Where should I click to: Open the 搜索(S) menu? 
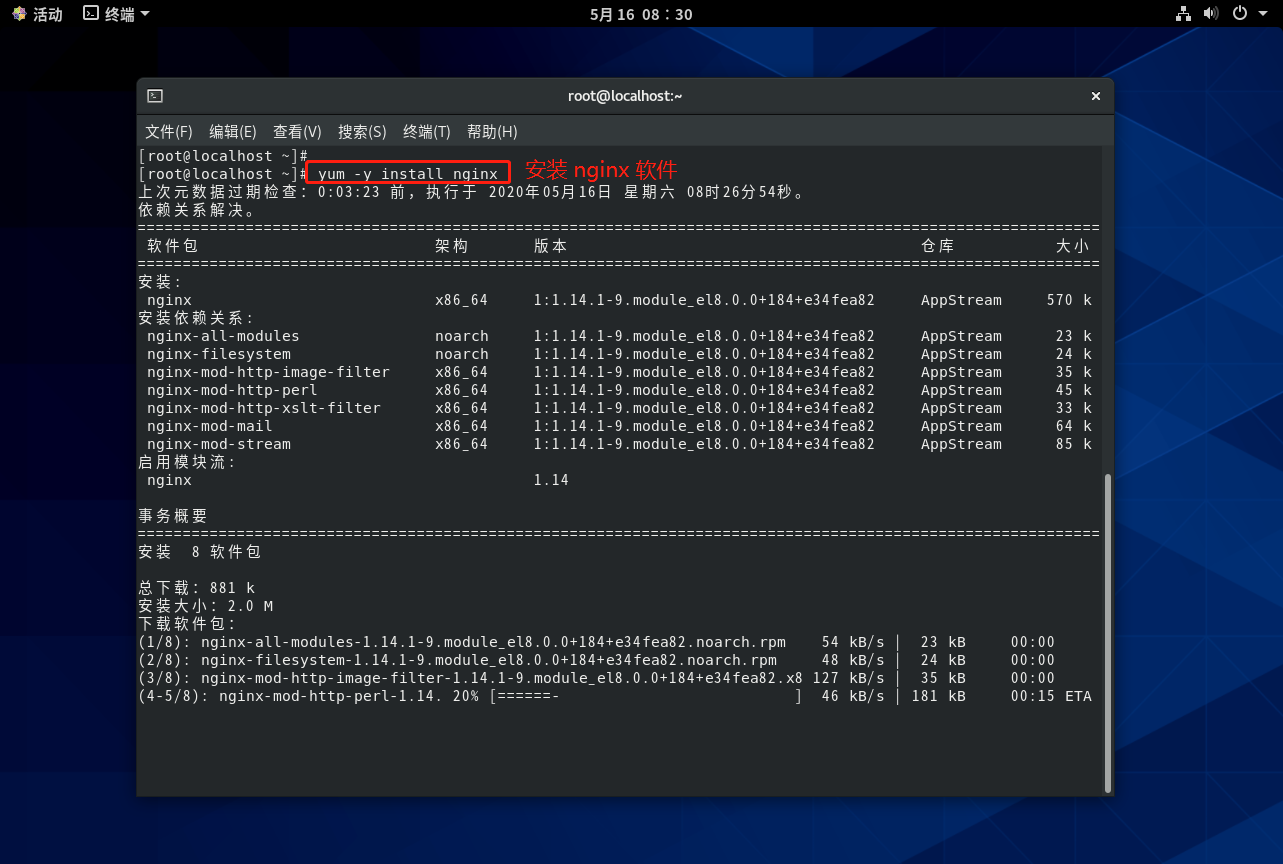362,132
